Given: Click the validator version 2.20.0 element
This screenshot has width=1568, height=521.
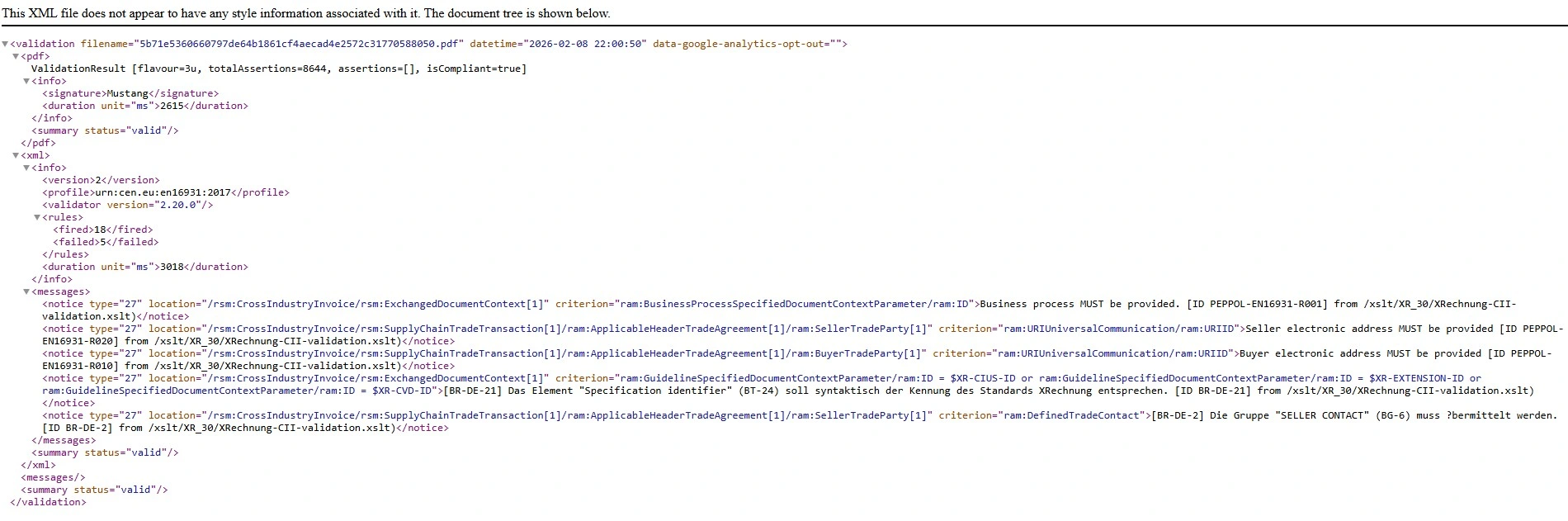Looking at the screenshot, I should (127, 205).
